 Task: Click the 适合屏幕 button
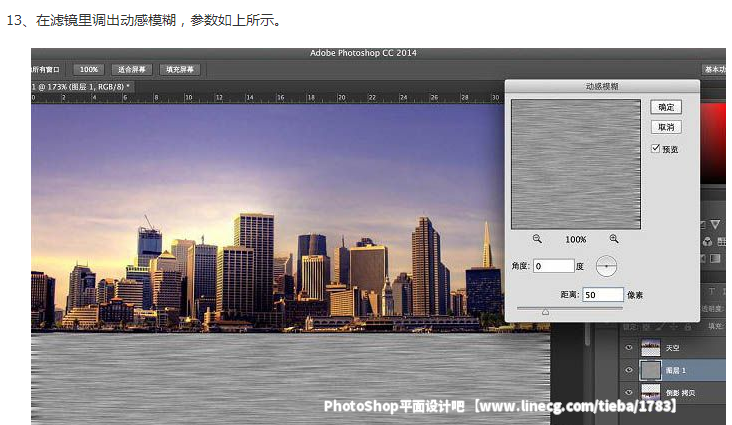pos(132,70)
